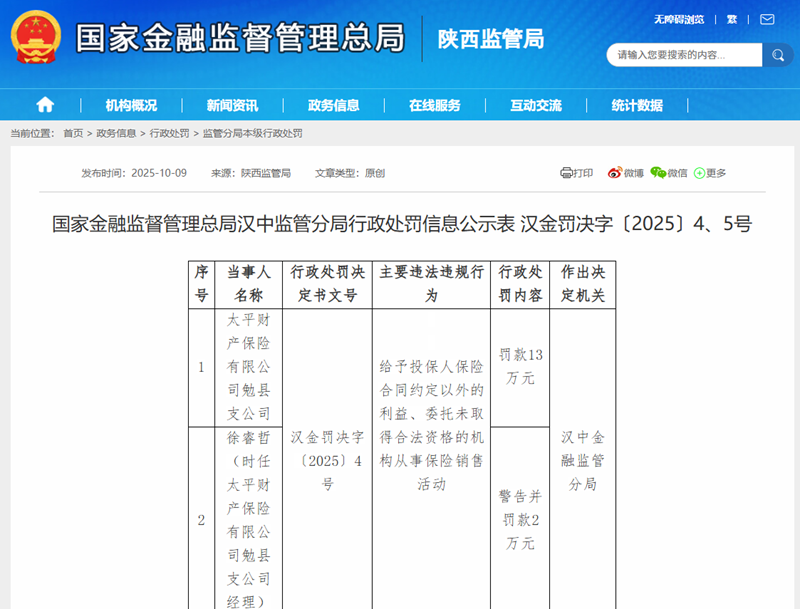The width and height of the screenshot is (800, 609).
Task: Share the article to 微博
Action: click(x=626, y=173)
